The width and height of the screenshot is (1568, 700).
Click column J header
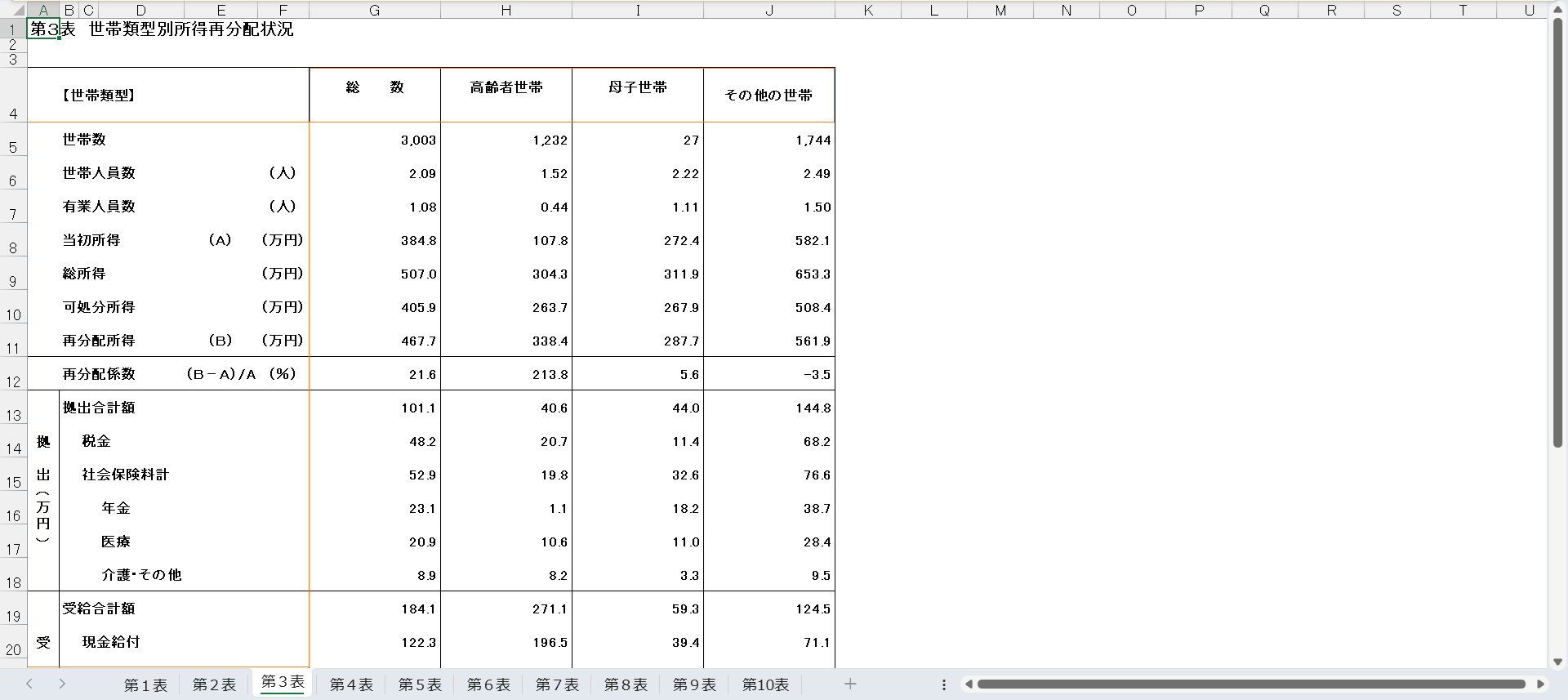click(768, 11)
